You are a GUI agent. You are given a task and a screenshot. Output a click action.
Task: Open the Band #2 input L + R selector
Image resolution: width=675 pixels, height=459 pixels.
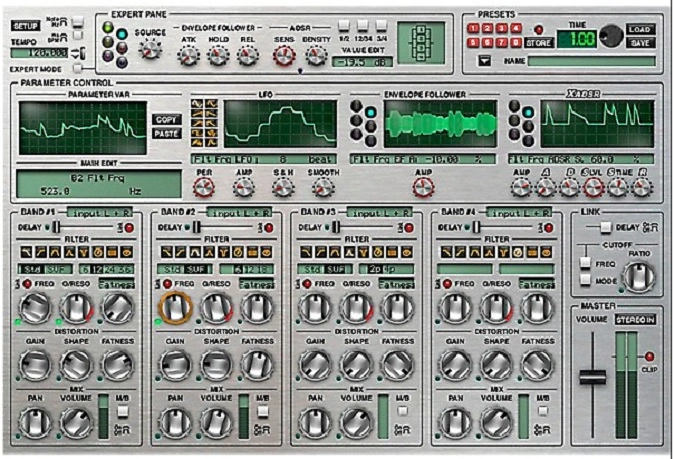point(240,213)
